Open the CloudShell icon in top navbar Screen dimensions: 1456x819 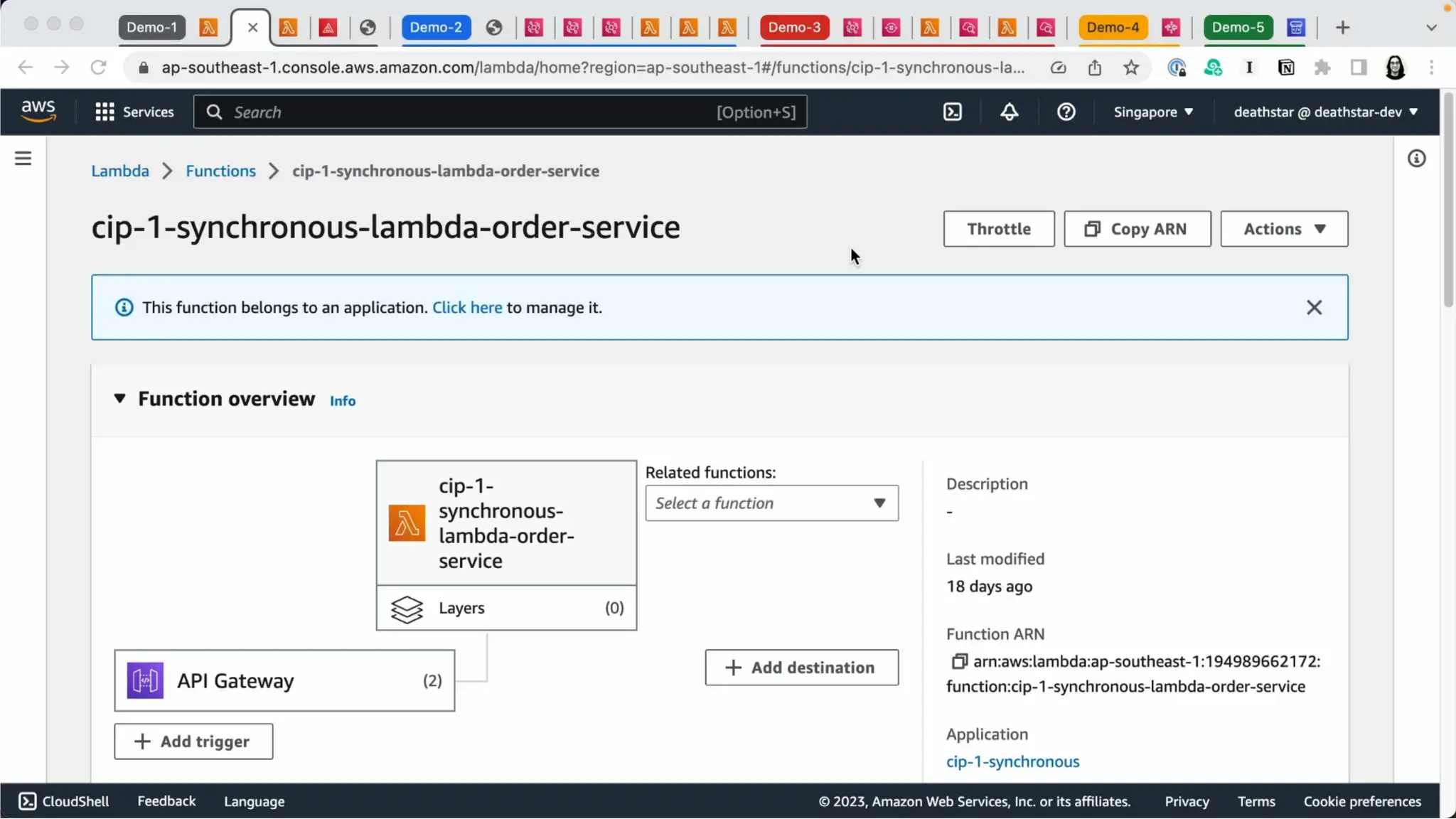(952, 112)
